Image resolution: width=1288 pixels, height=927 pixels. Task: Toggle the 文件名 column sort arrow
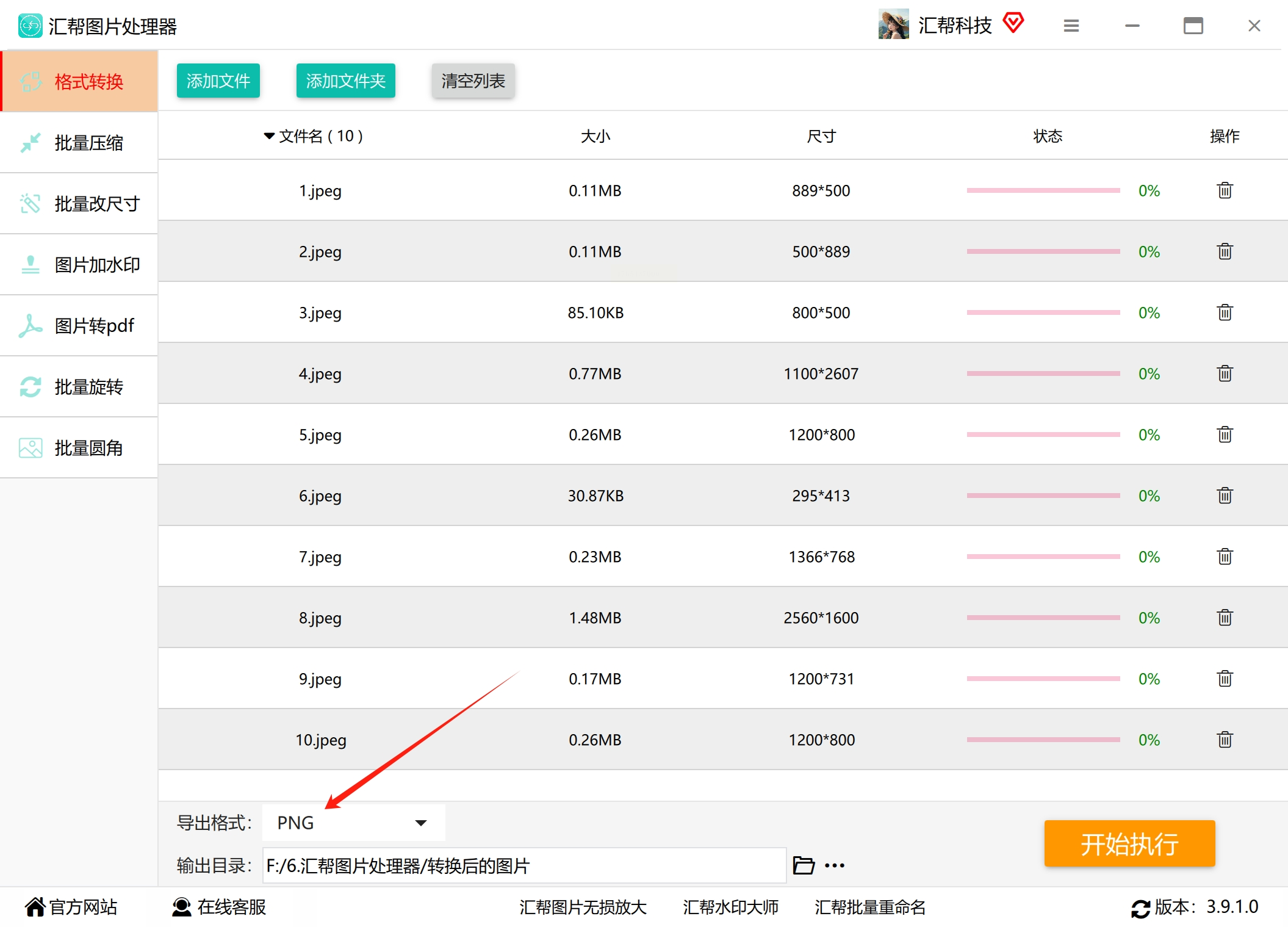(269, 136)
